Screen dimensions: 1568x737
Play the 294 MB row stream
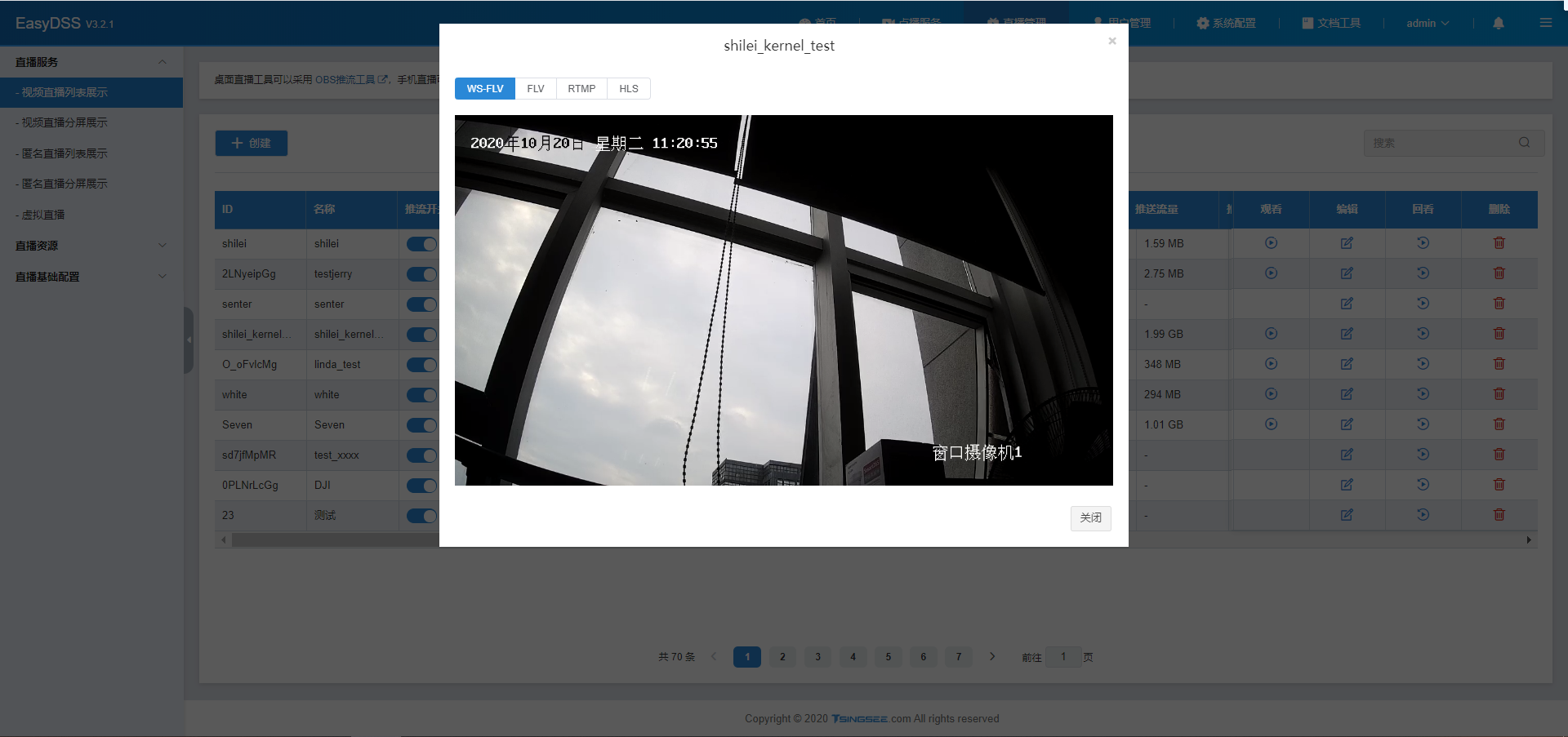coord(1271,394)
